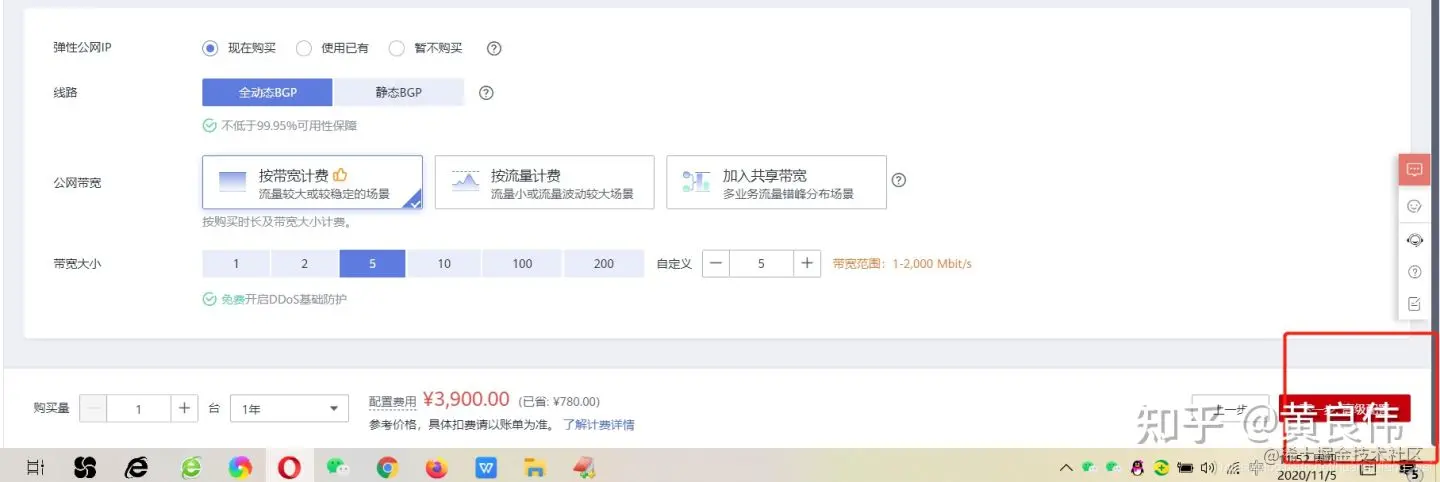Select 按带宽计费 billing card
The height and width of the screenshot is (482, 1440).
coord(312,182)
